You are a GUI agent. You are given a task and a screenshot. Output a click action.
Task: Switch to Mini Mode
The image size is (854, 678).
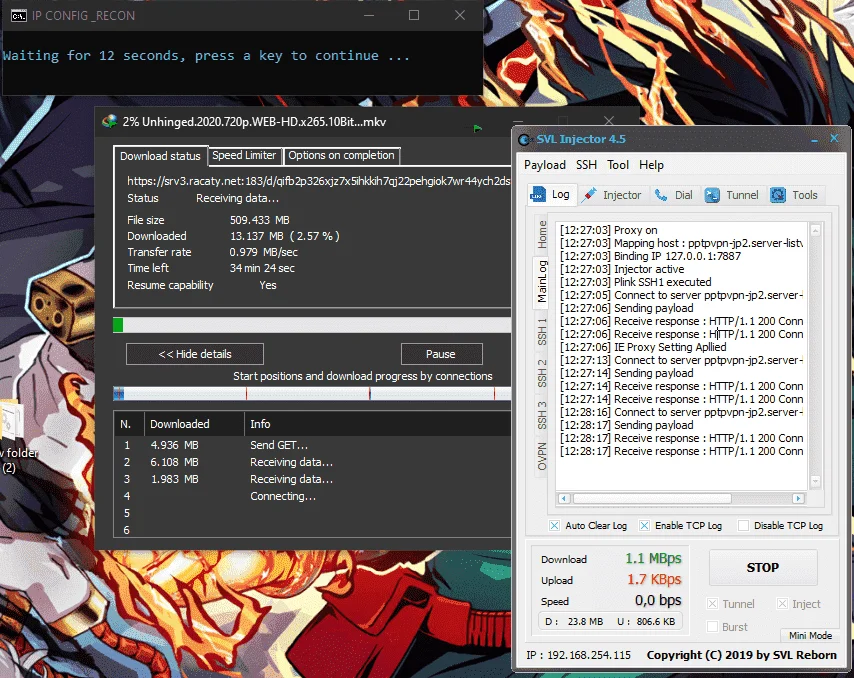[x=810, y=636]
